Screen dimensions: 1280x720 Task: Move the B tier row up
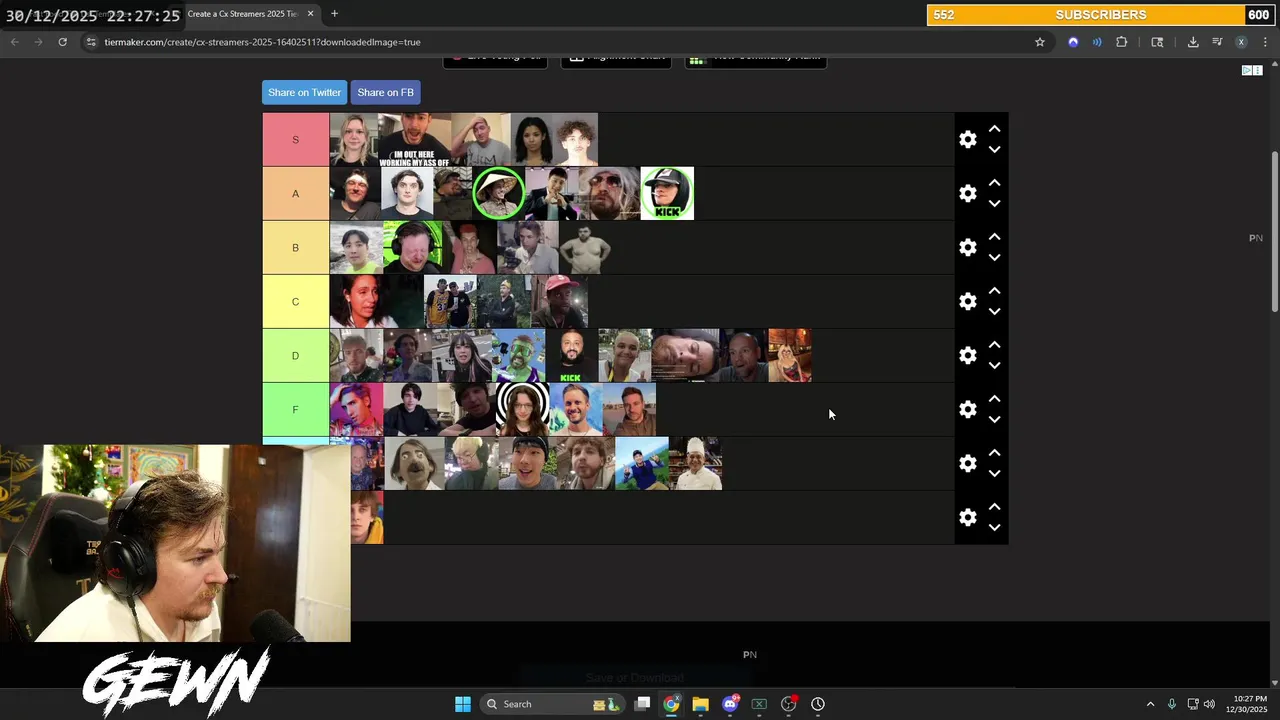click(x=994, y=237)
